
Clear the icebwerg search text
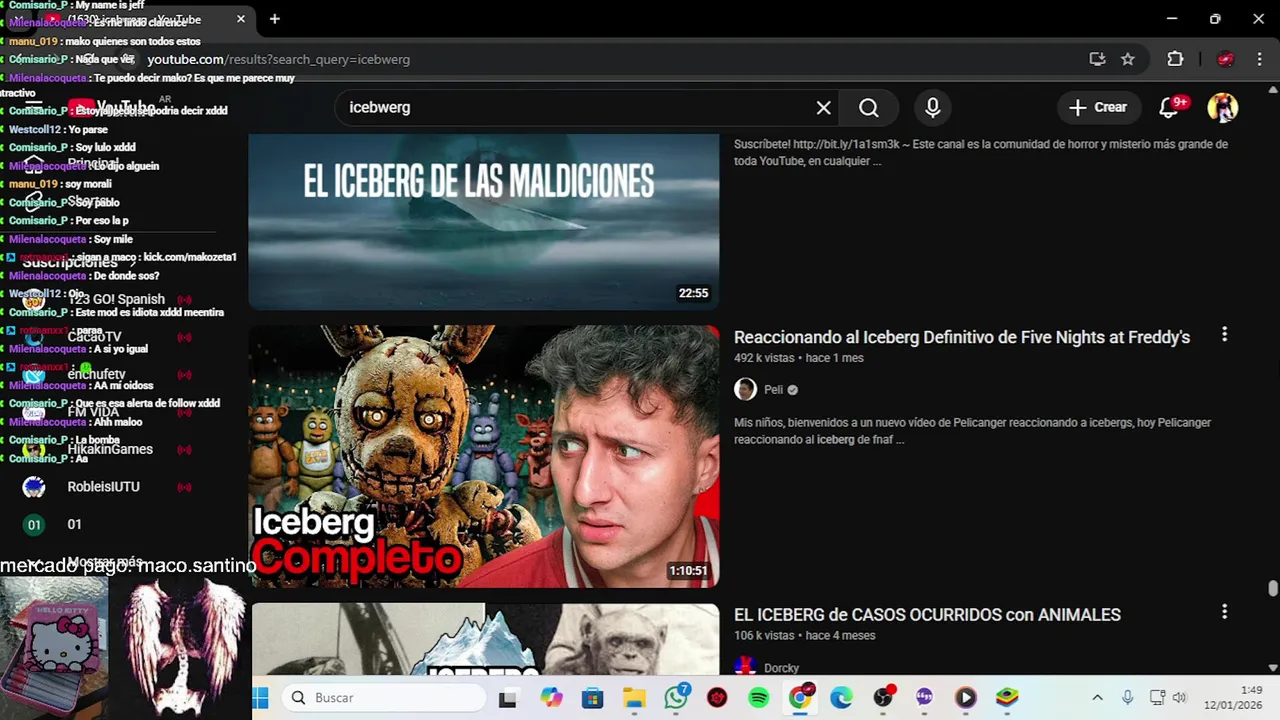tap(823, 108)
